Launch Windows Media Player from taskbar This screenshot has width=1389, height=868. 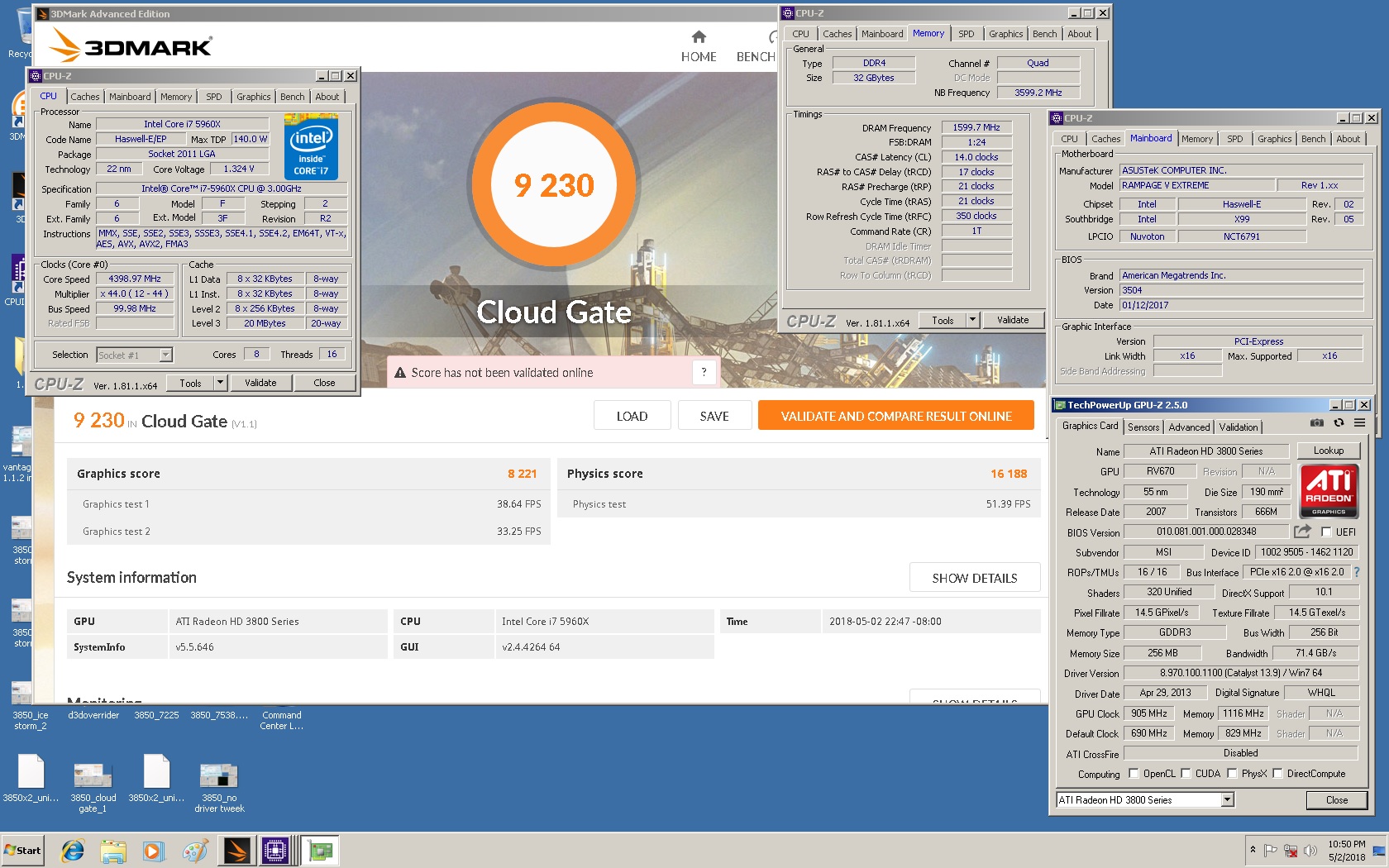click(153, 851)
